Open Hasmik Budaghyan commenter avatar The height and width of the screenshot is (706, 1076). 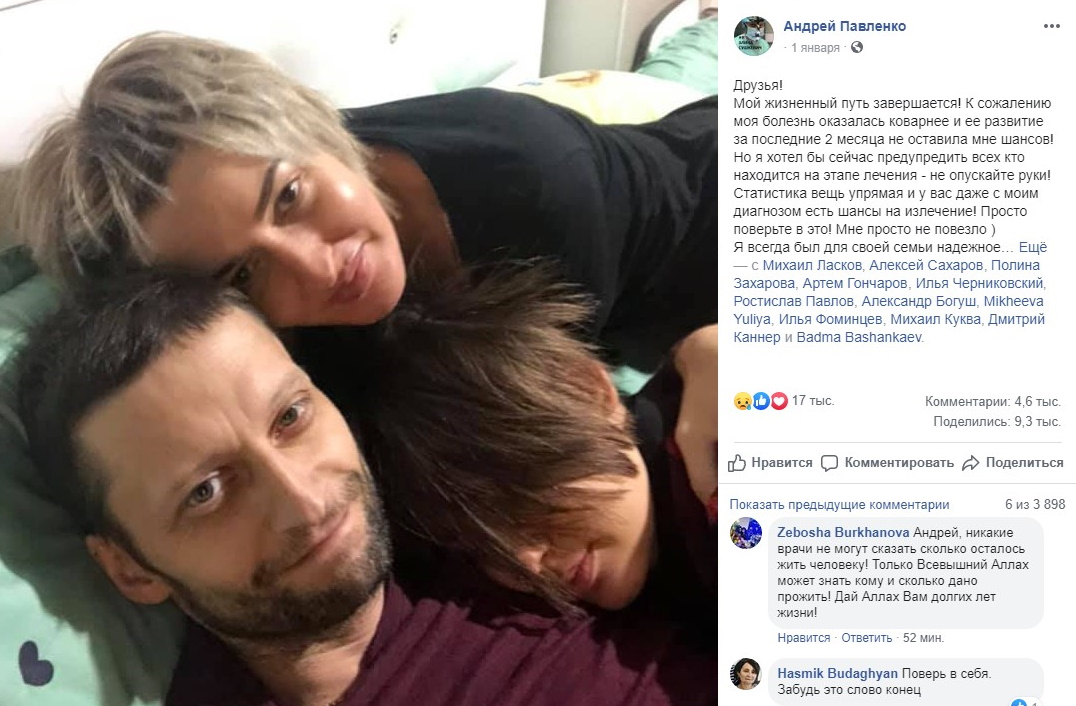pyautogui.click(x=745, y=674)
